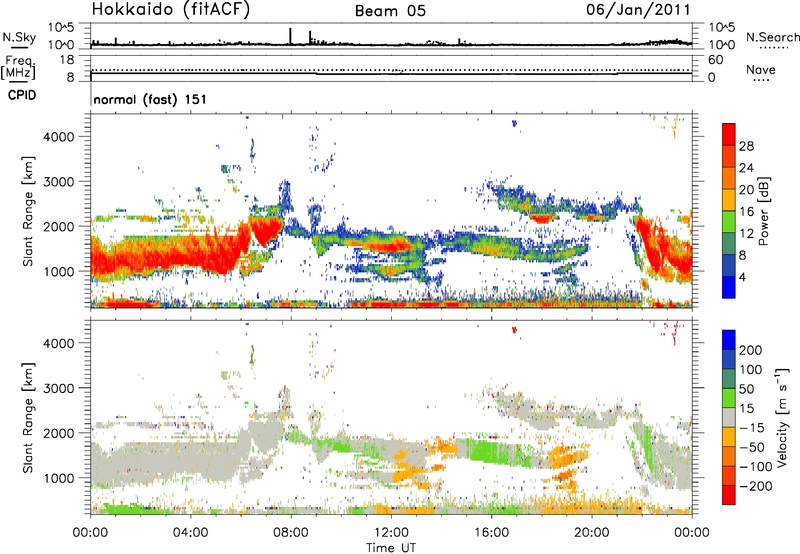Click the "08:00" time tick label
The image size is (800, 554).
coord(291,533)
